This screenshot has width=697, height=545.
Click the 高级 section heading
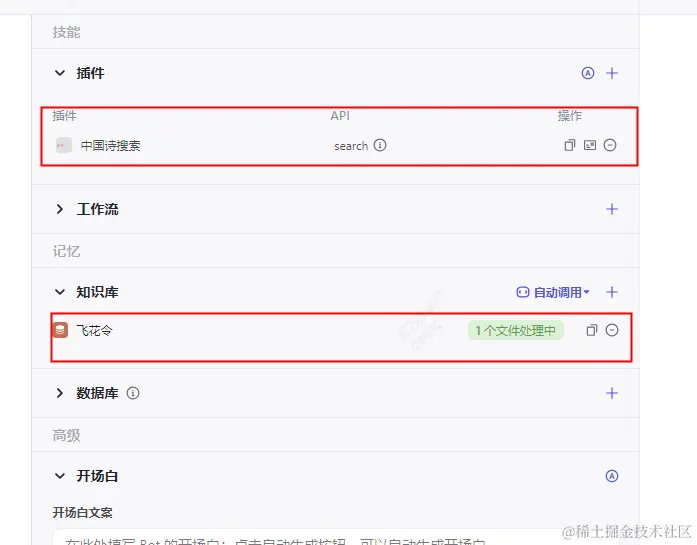click(66, 435)
